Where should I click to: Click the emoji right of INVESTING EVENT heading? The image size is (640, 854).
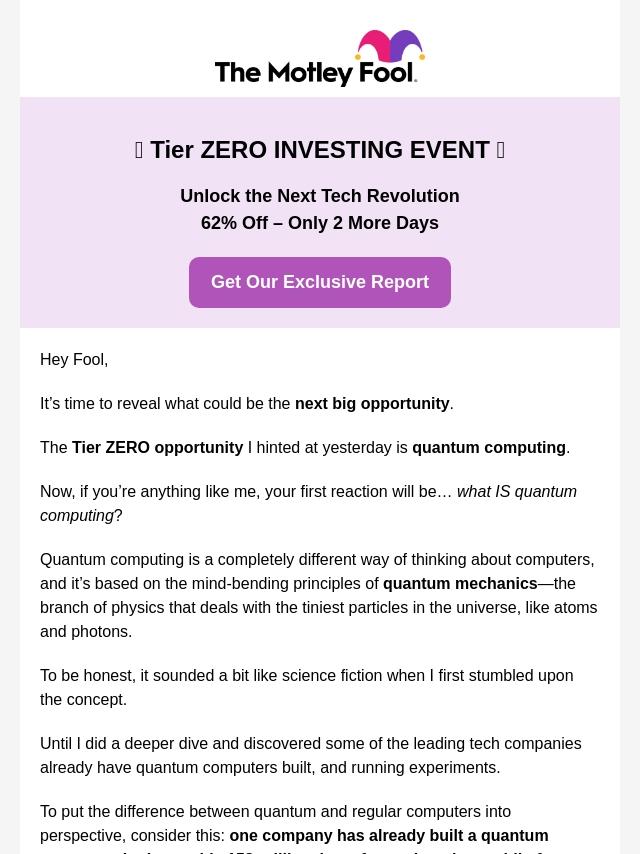point(500,150)
